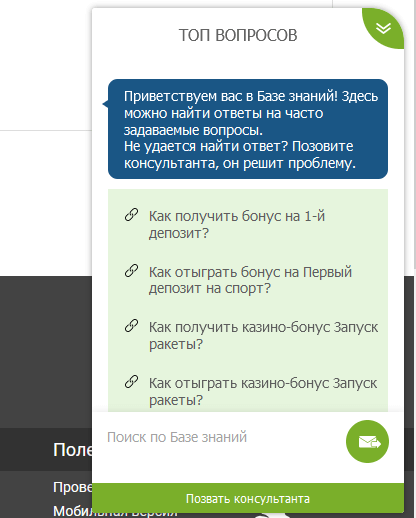The image size is (416, 518).
Task: Click the 'ТОП ВОПРОСОВ' header title
Action: [x=238, y=35]
